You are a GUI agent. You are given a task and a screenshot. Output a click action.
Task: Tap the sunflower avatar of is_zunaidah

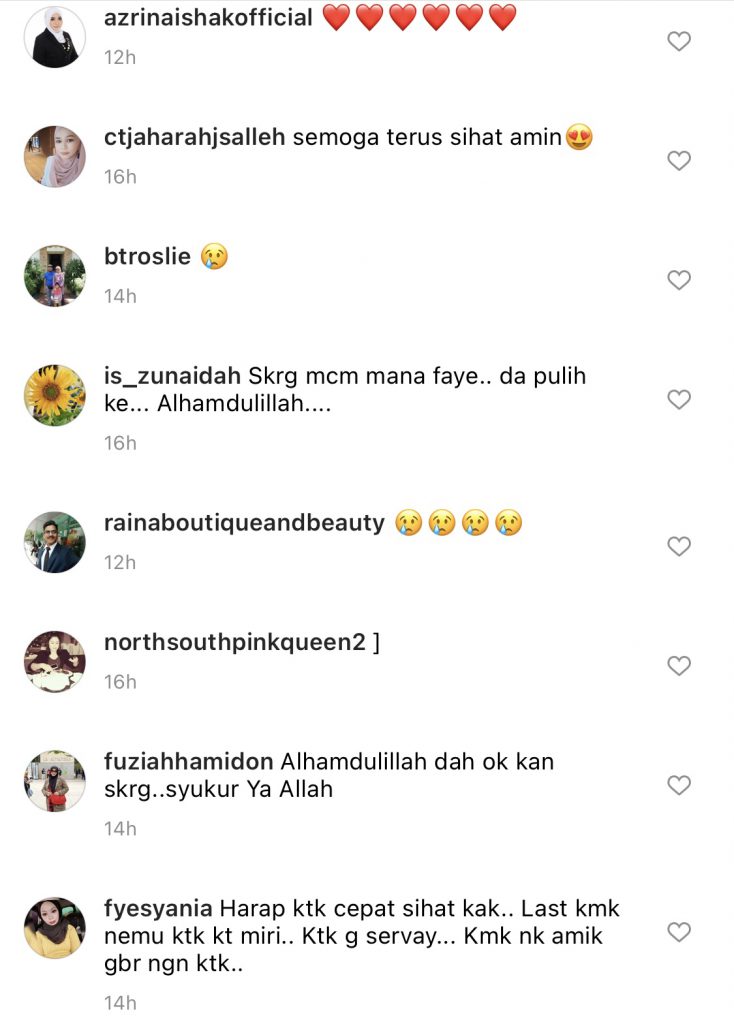tap(55, 395)
